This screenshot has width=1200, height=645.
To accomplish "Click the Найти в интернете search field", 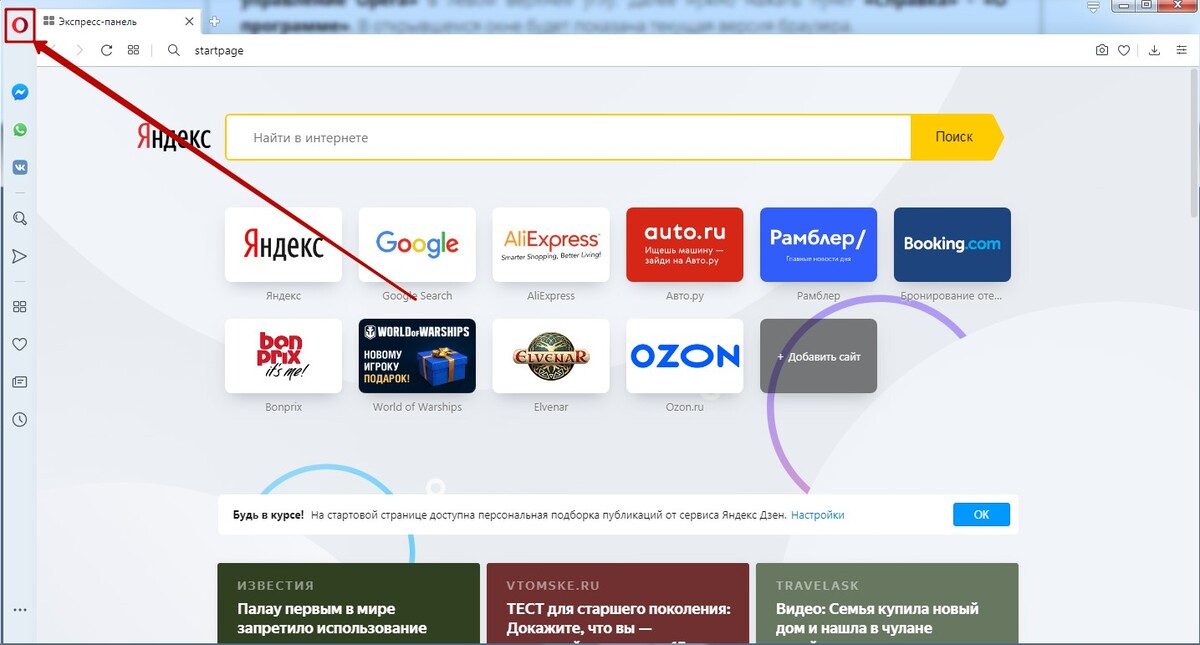I will point(568,137).
